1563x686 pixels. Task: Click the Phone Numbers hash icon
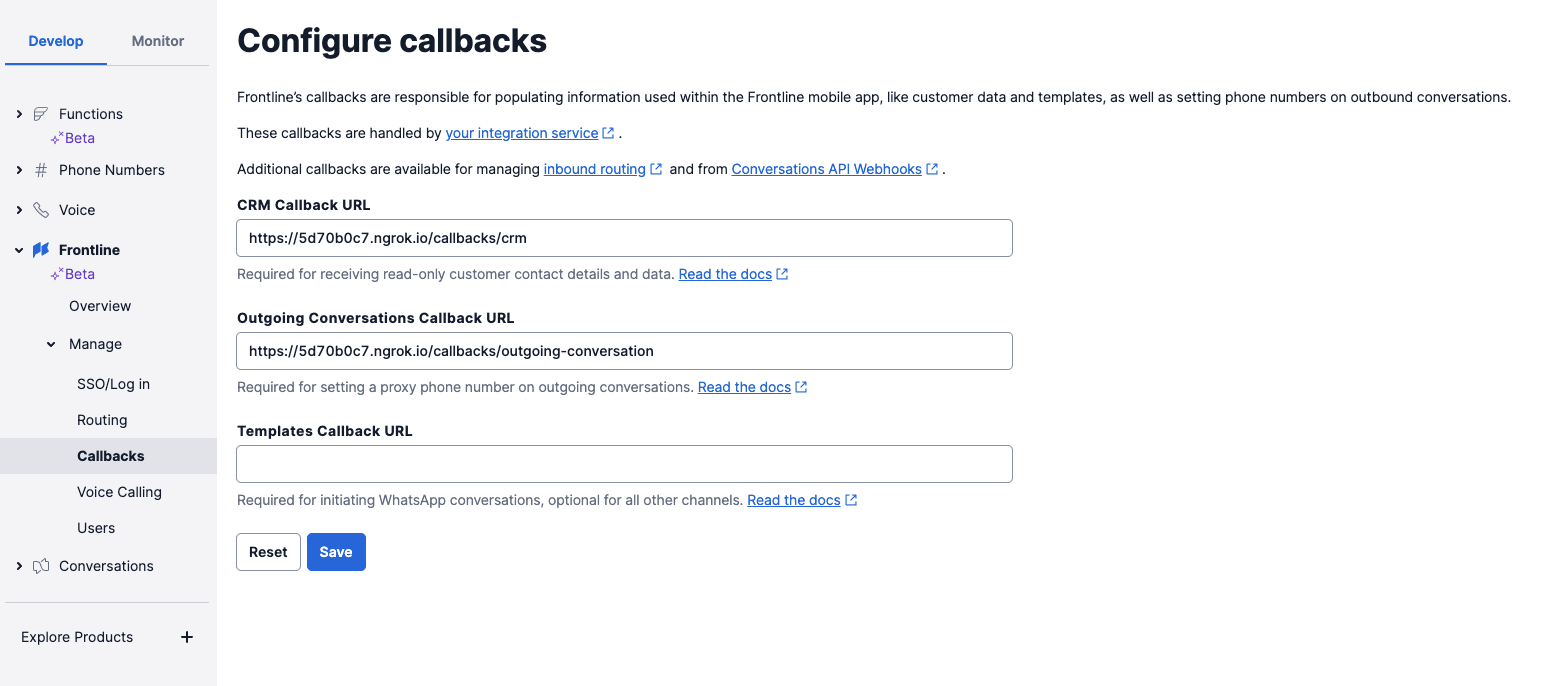click(x=41, y=170)
